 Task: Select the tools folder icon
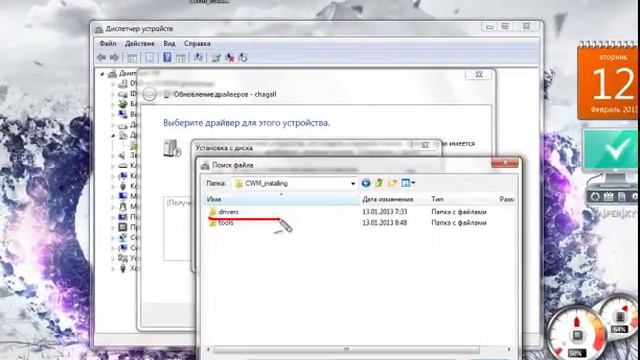pos(212,223)
